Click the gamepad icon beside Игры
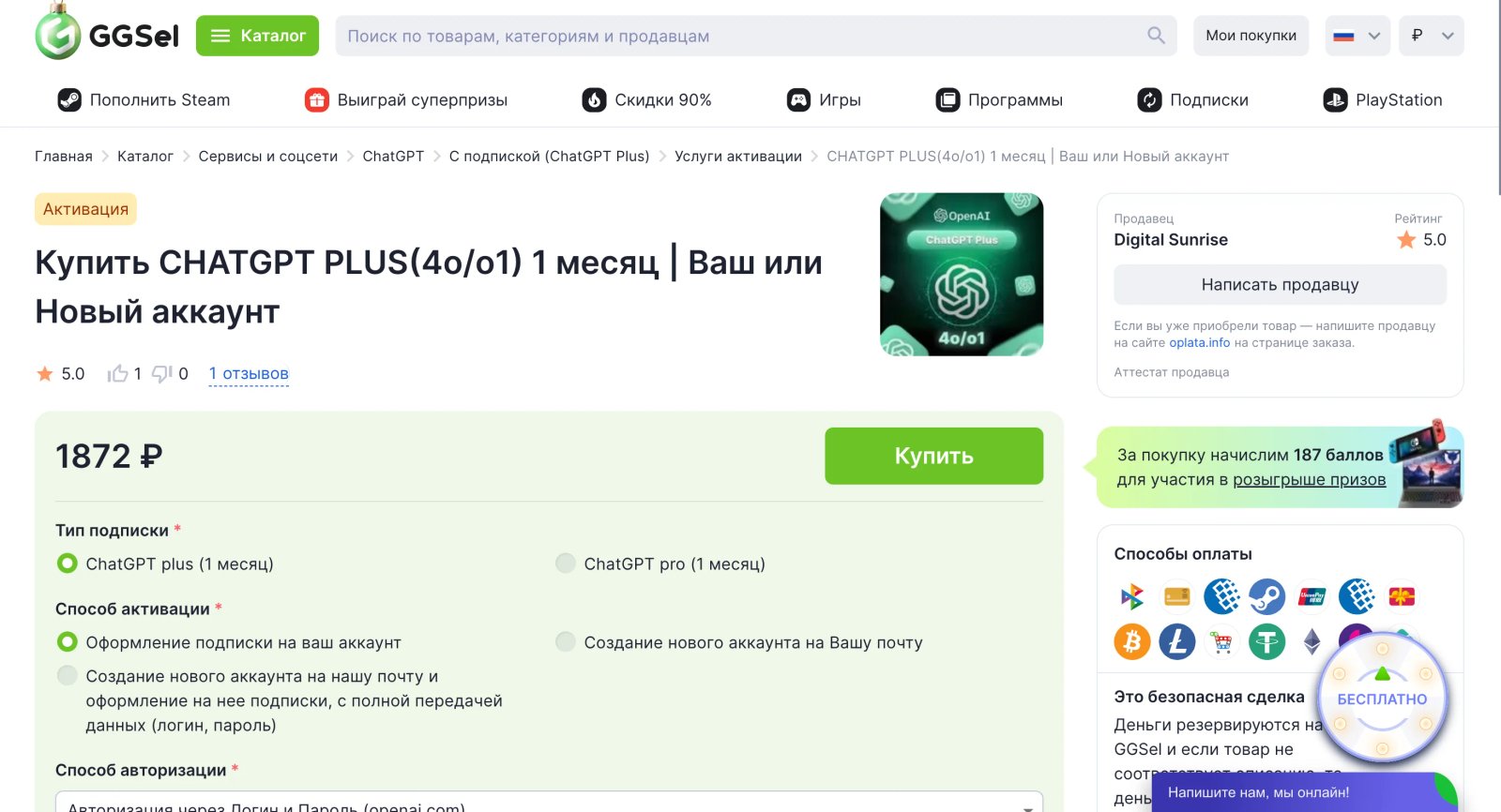1501x812 pixels. pos(798,100)
